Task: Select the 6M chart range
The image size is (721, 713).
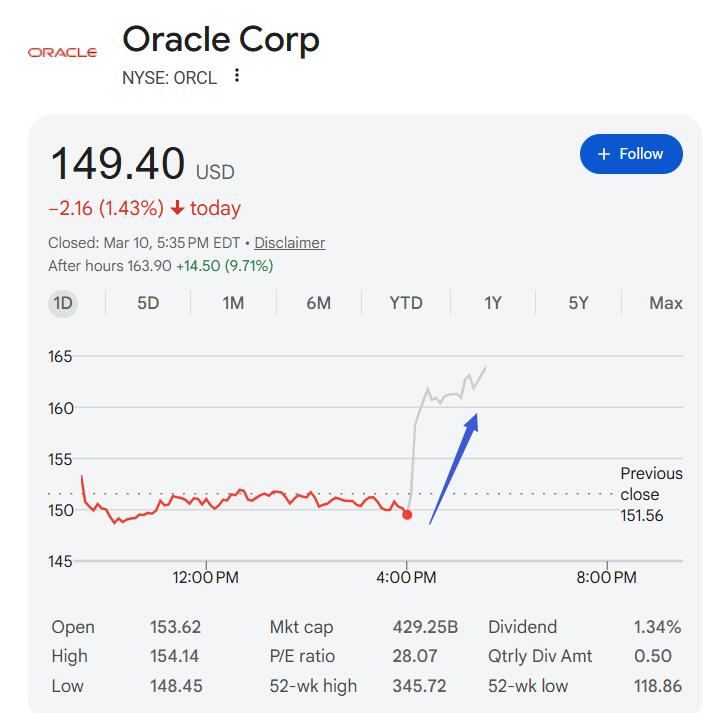Action: pyautogui.click(x=318, y=303)
